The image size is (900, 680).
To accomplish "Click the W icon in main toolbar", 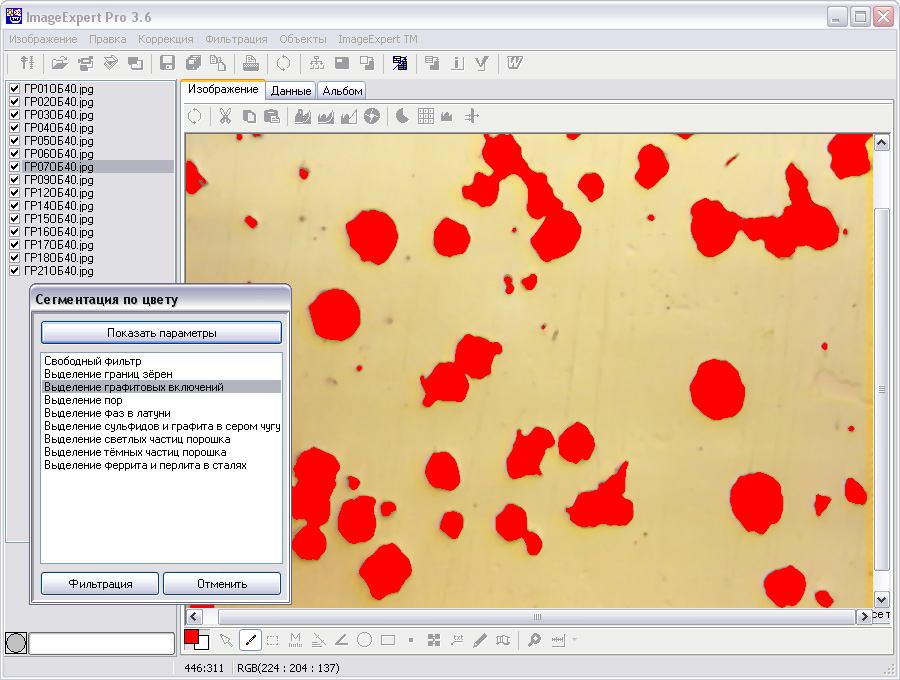I will (x=515, y=63).
